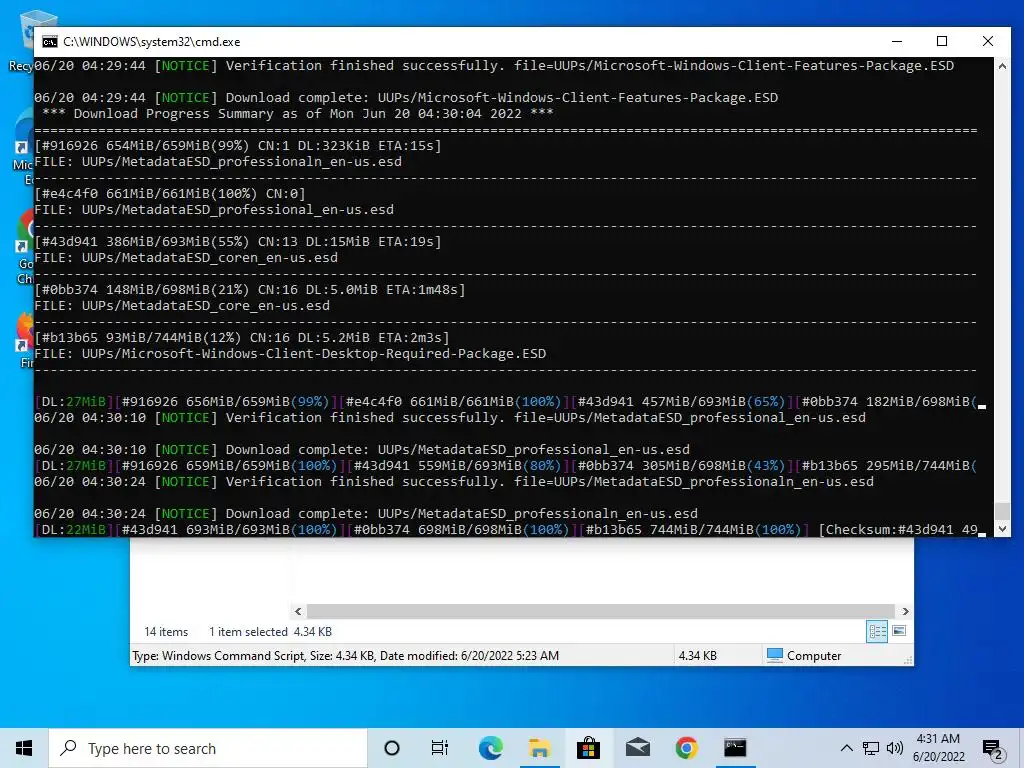
Task: Click the line 'FILE: UUPs/MetadataESD_core_en-us.esd'
Action: 182,306
